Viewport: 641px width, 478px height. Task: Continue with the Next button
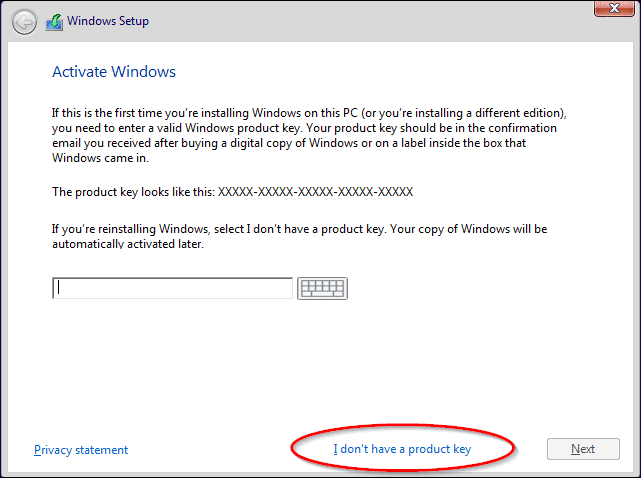583,449
